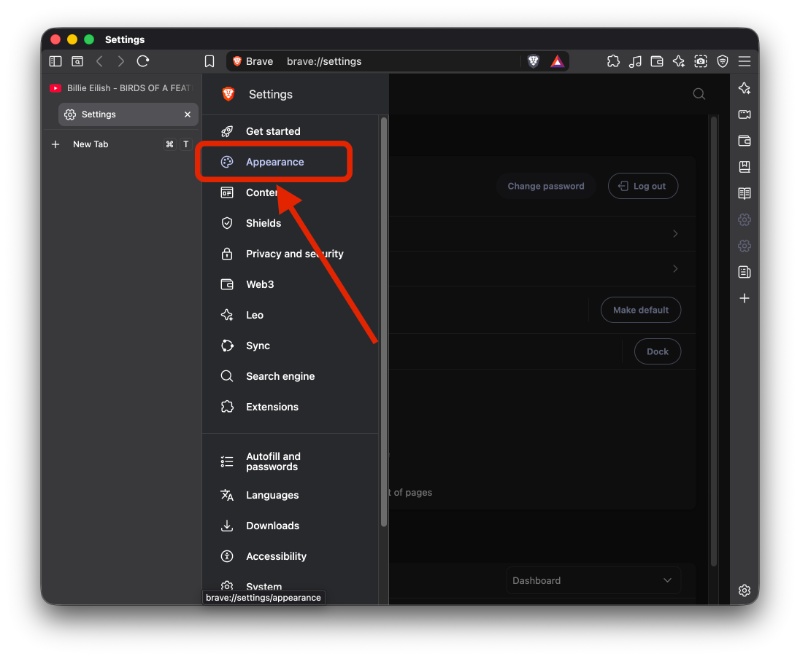Open the media control music note icon
The width and height of the screenshot is (800, 659).
point(635,61)
